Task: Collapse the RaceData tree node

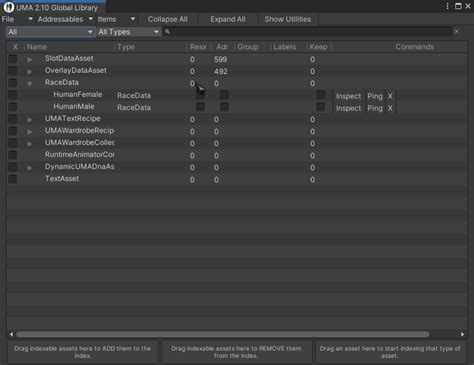Action: point(29,84)
